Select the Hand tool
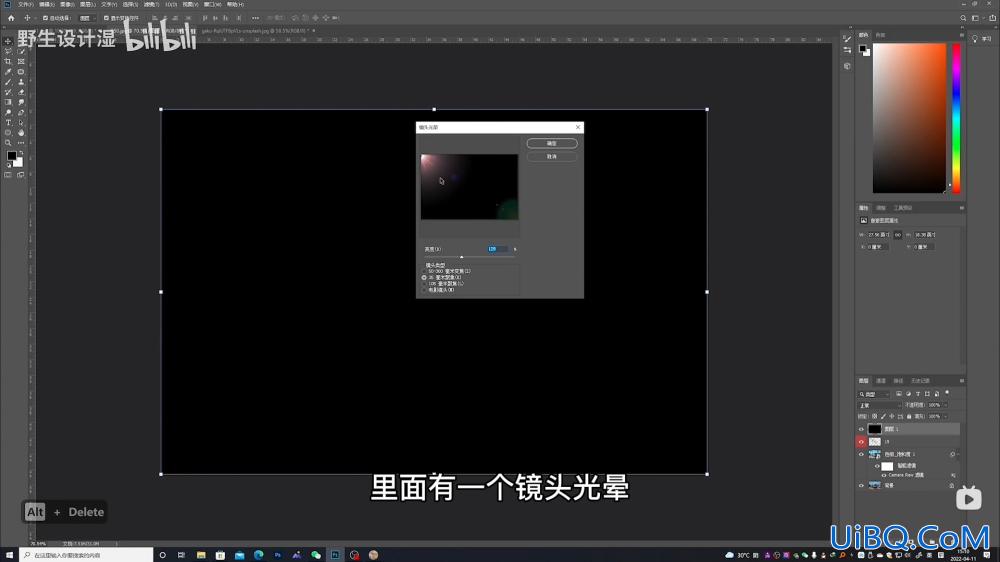Viewport: 1000px width, 562px height. coord(21,133)
